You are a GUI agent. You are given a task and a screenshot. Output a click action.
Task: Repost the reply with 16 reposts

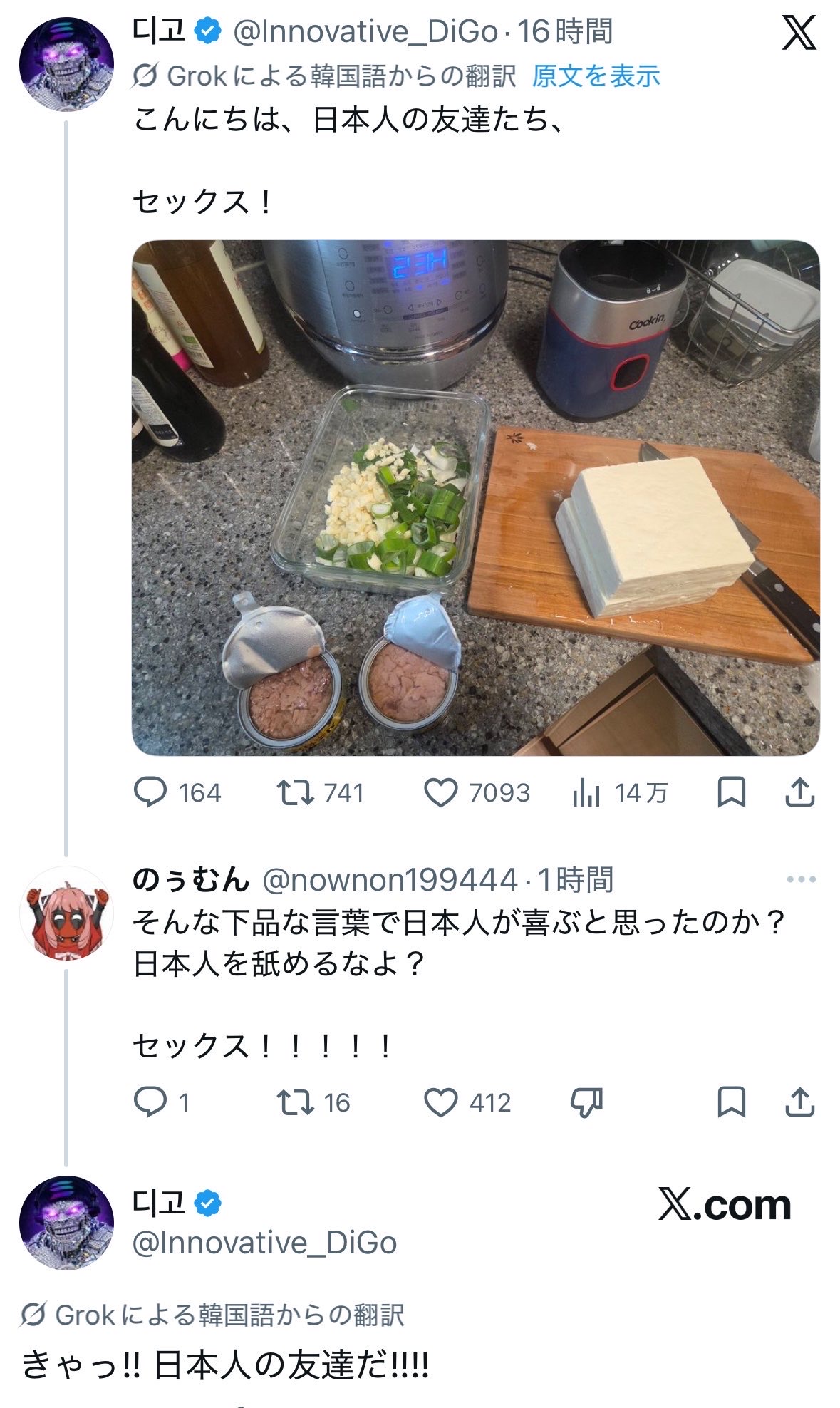pyautogui.click(x=296, y=1102)
